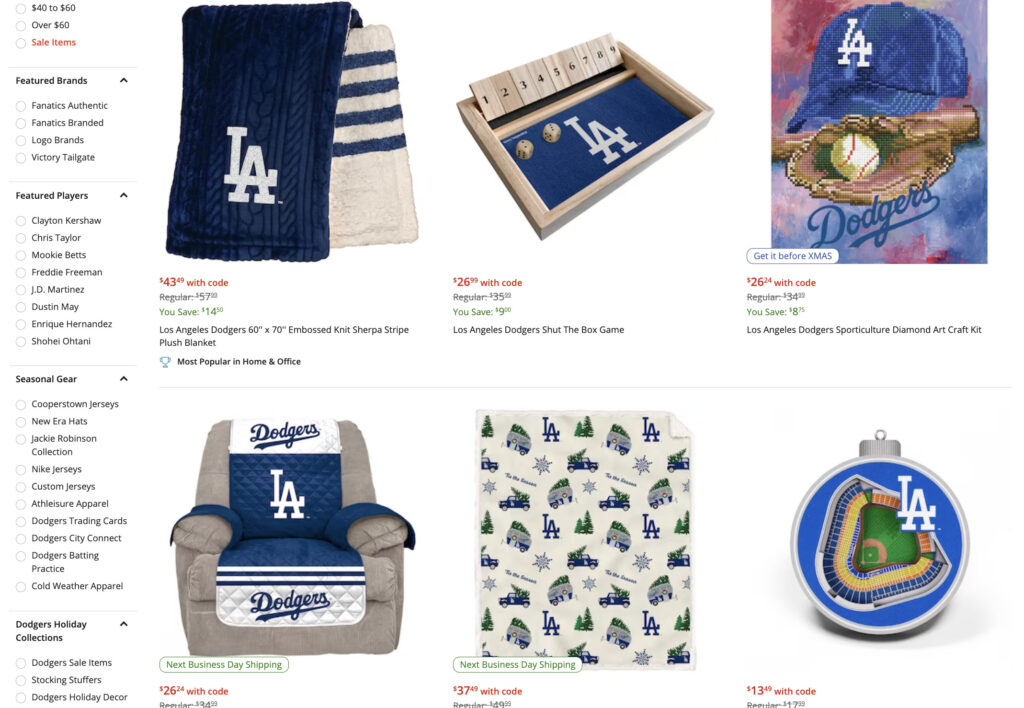Click the Get it before XMAS badge

[792, 256]
